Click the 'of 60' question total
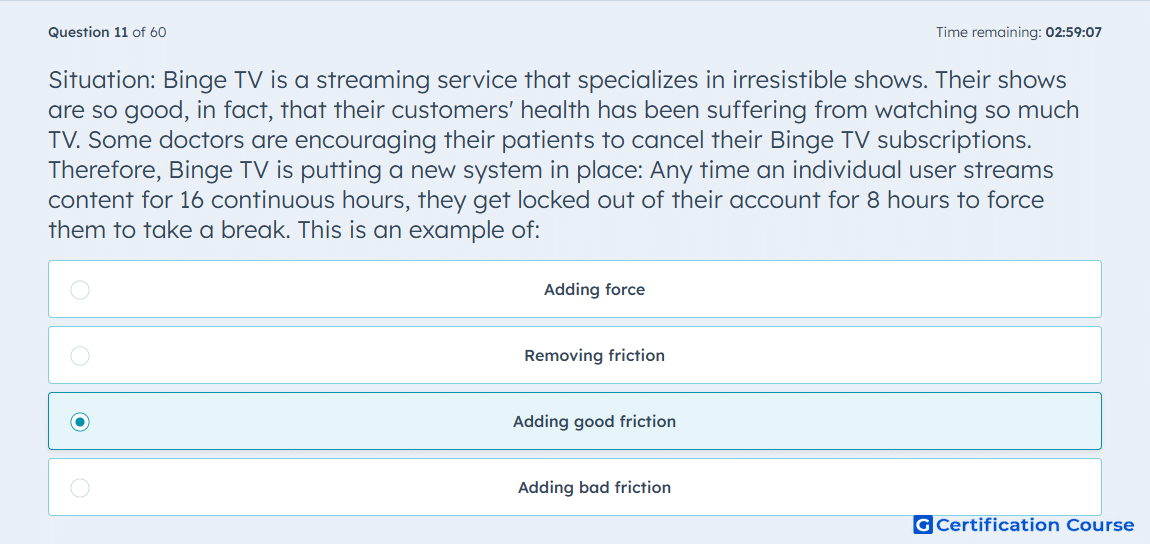 [x=149, y=32]
